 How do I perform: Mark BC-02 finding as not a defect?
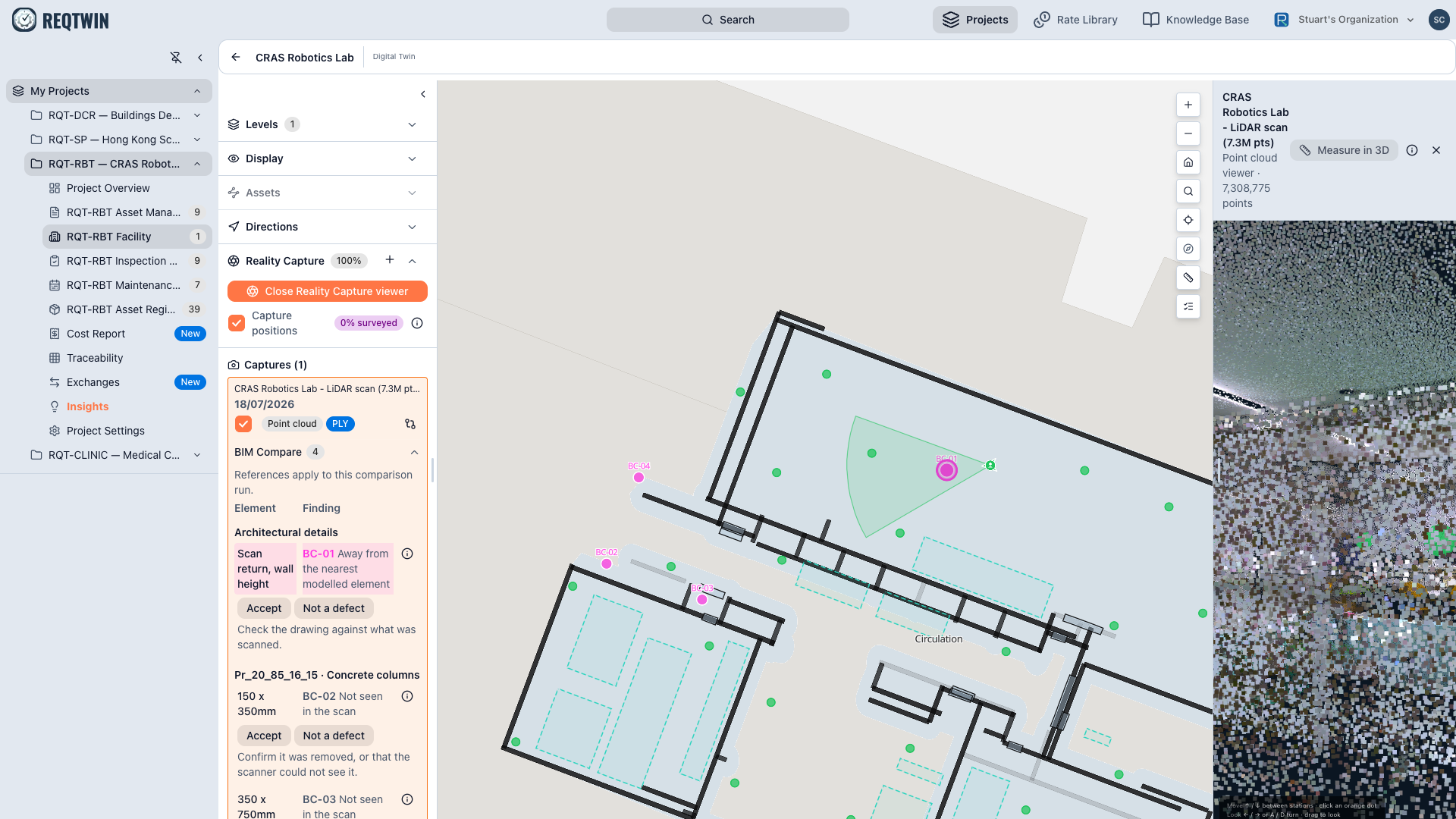coord(334,736)
